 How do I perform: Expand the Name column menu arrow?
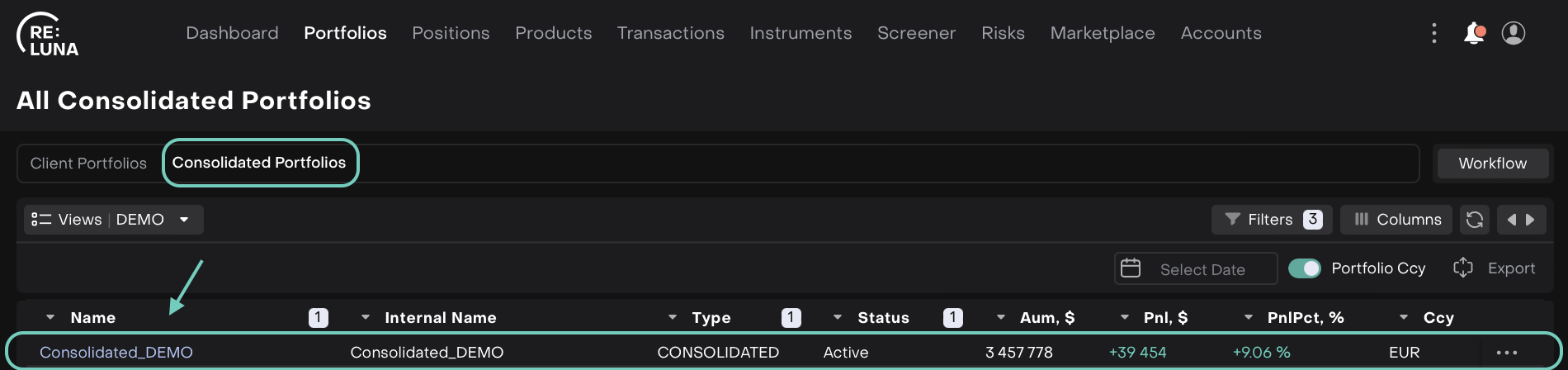50,318
